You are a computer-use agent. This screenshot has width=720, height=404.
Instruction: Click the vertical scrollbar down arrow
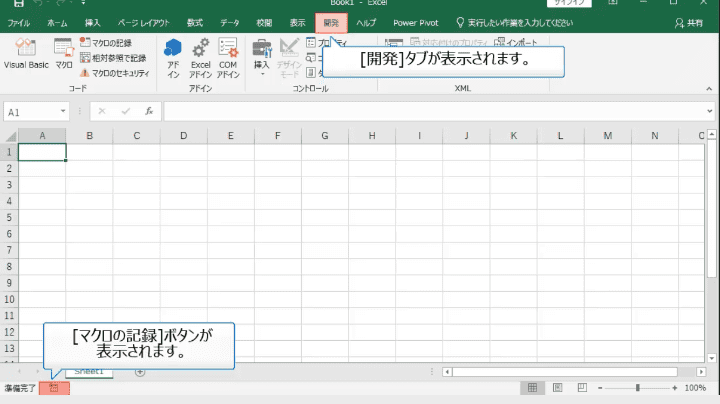click(712, 358)
